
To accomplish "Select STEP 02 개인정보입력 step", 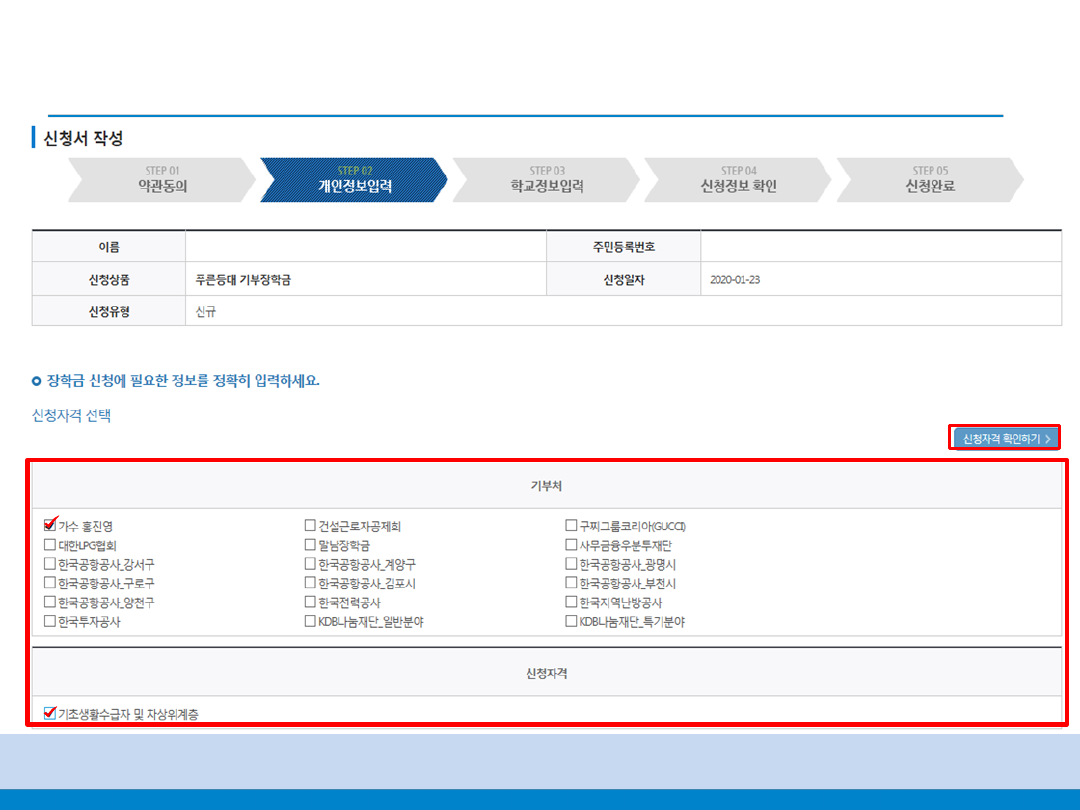I will [x=354, y=180].
